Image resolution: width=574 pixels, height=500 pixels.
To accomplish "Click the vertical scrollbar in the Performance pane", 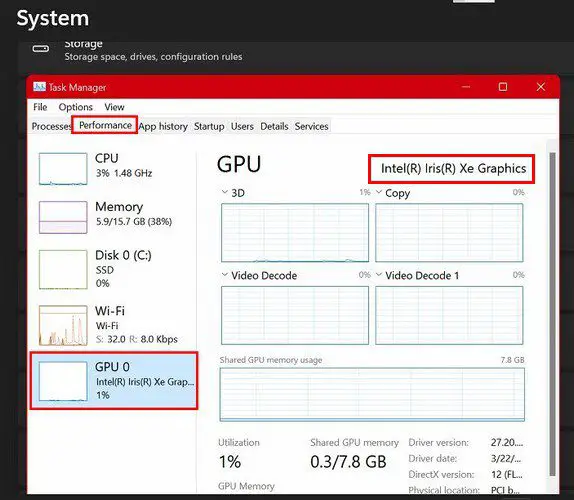I will 552,315.
